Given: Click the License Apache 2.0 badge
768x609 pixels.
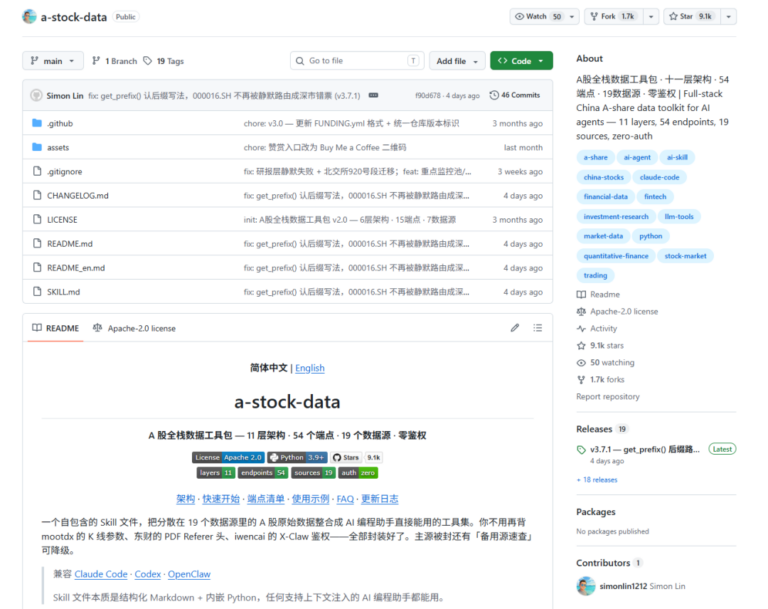Looking at the screenshot, I should pos(228,457).
